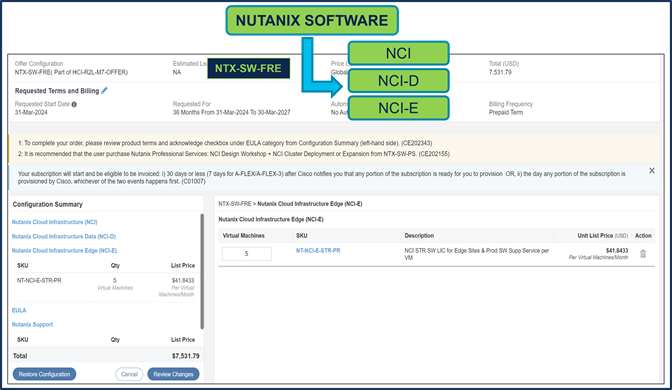Select the 36 Months requested-for text
672x390 pixels.
[x=231, y=113]
